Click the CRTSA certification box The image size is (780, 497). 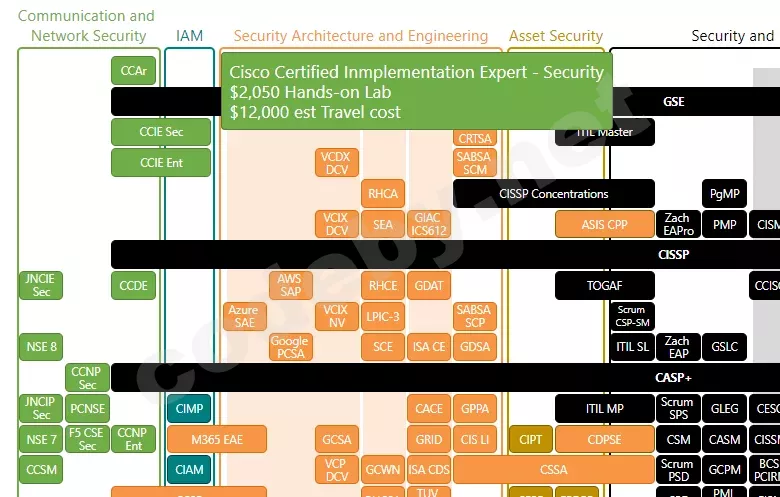point(475,138)
